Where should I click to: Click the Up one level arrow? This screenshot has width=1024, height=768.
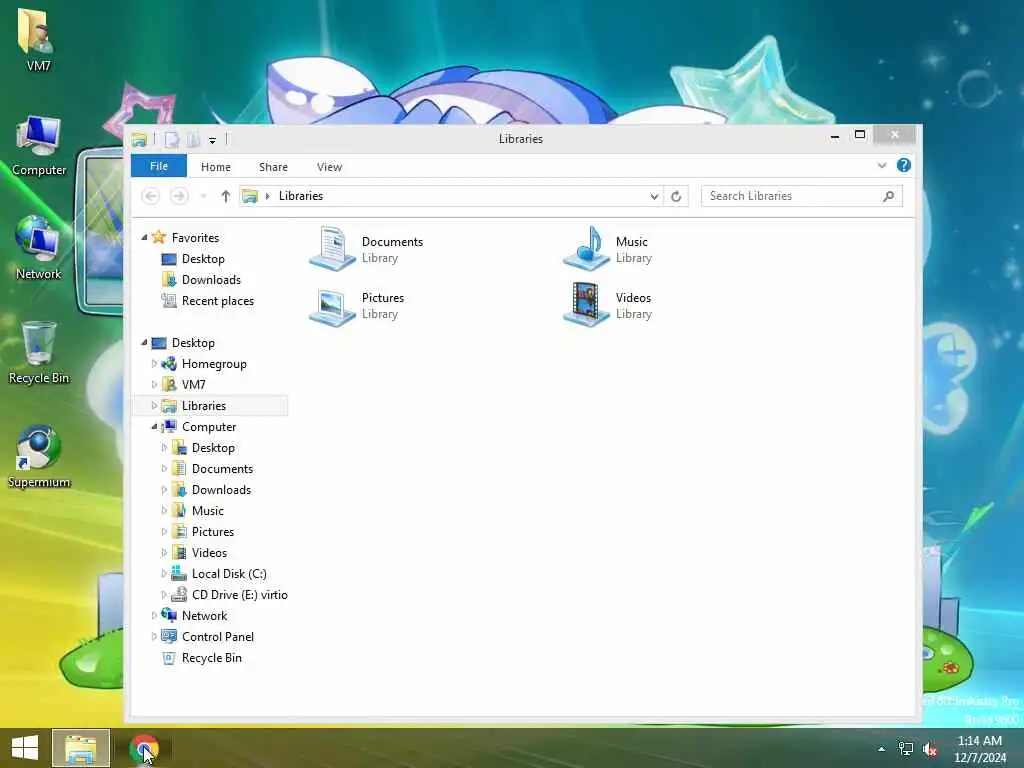tap(225, 196)
